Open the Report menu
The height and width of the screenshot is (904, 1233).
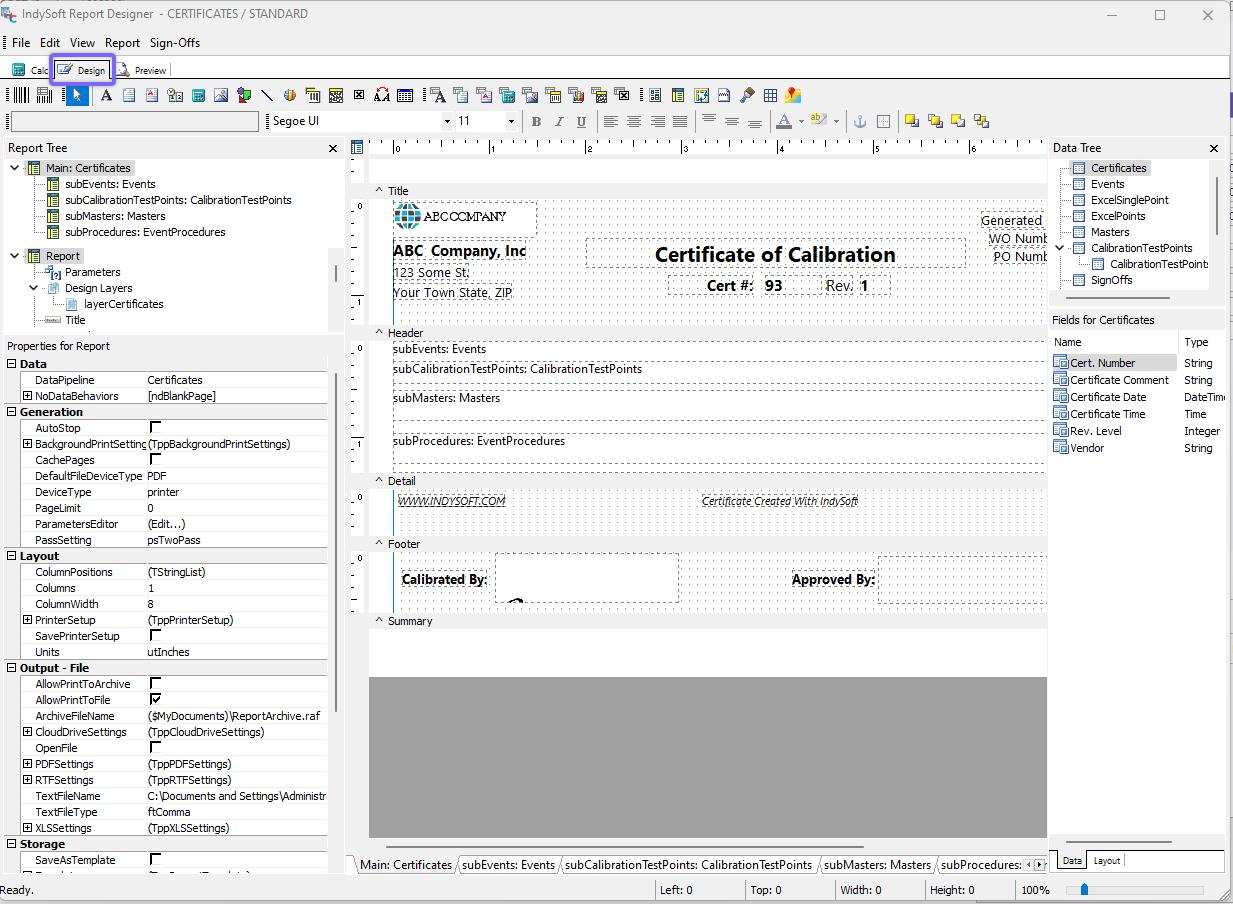point(122,43)
